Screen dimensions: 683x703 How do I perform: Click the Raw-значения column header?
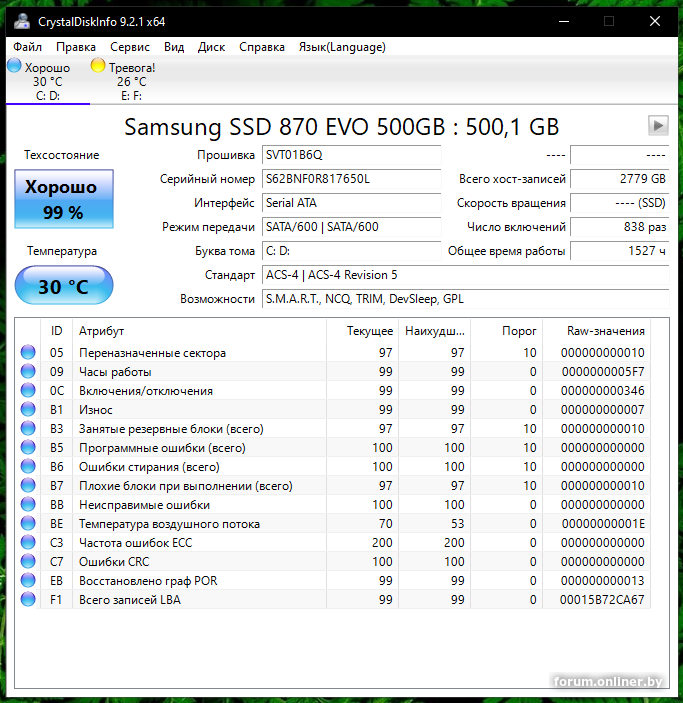(596, 331)
